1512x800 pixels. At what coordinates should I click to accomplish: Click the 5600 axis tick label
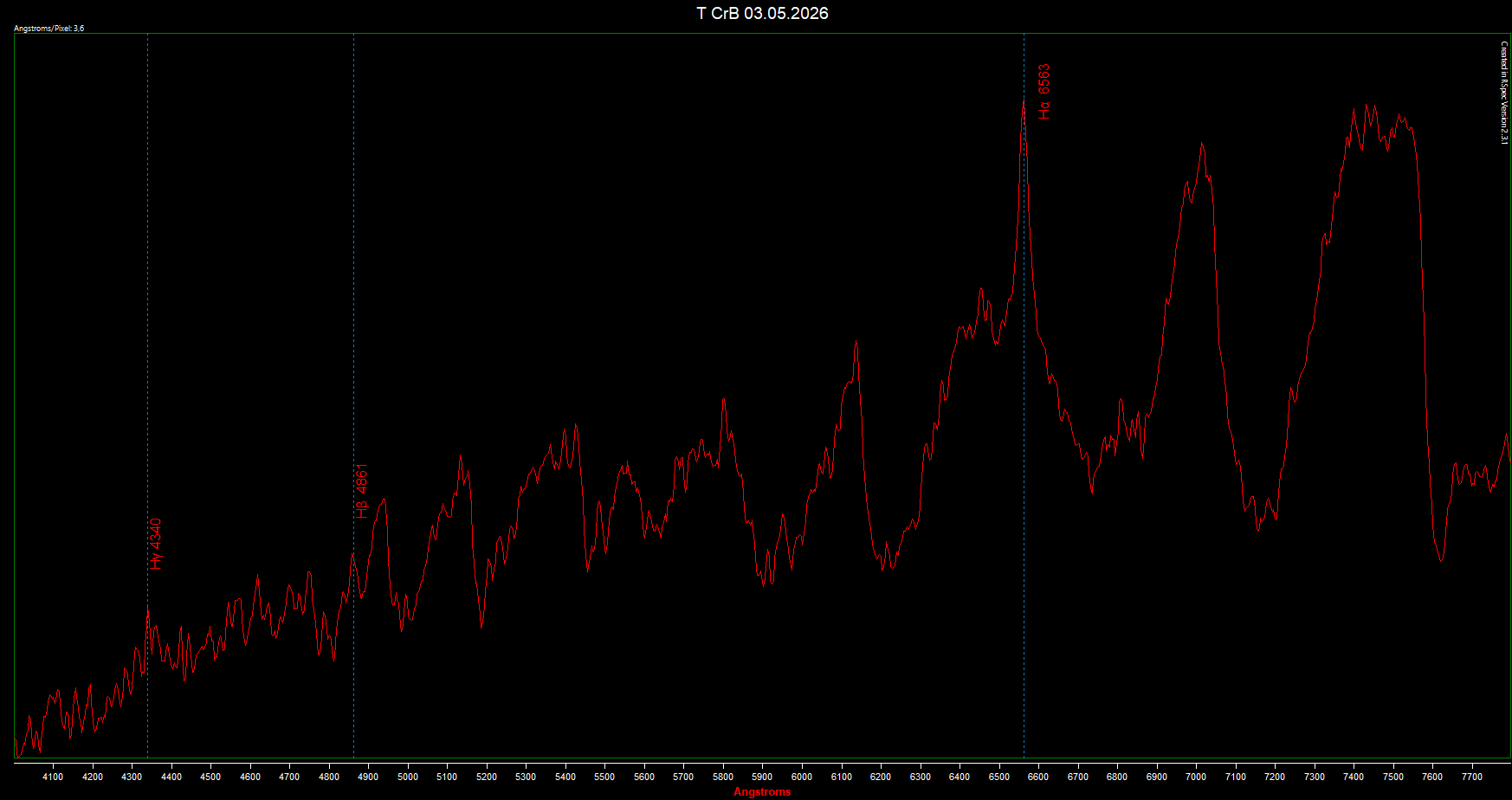[644, 777]
